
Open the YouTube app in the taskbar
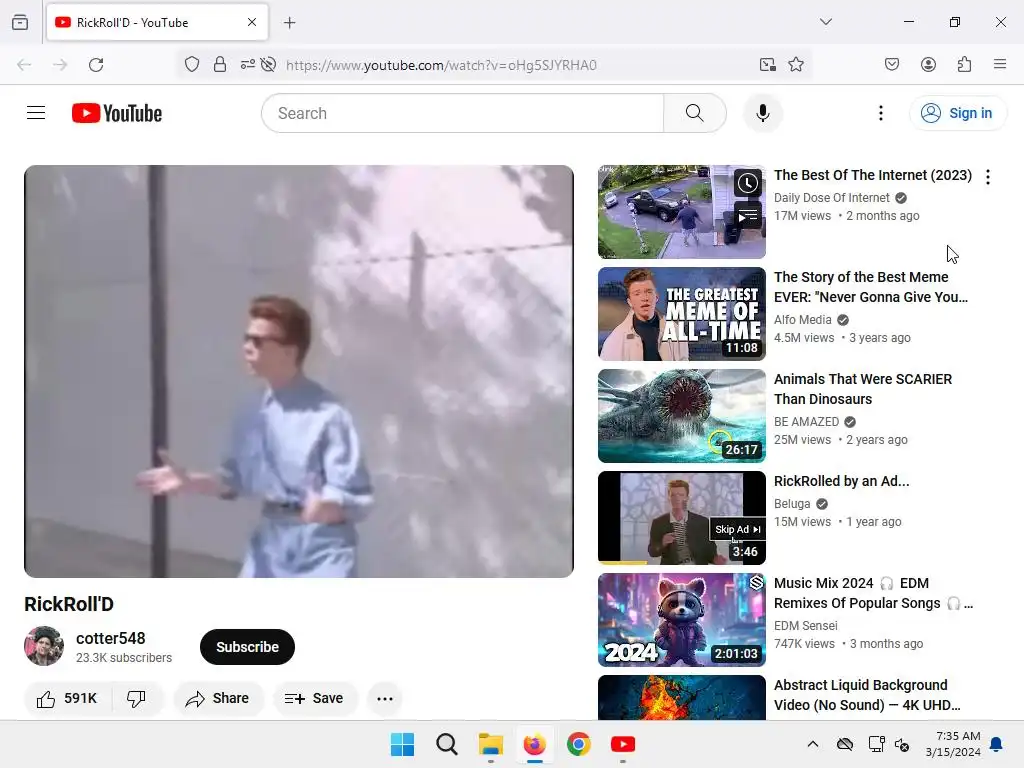(623, 744)
